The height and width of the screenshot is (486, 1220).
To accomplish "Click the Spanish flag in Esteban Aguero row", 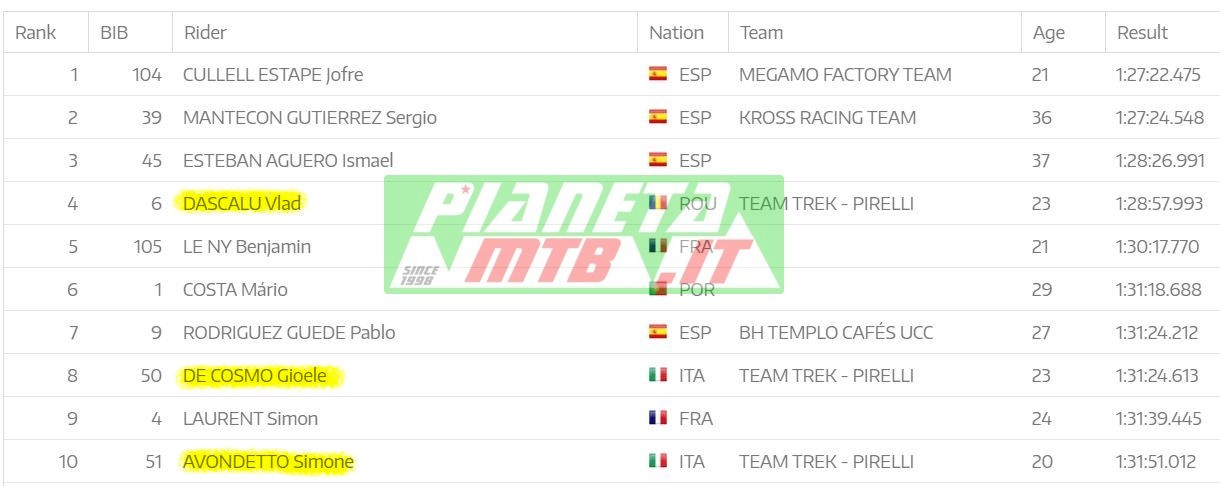I will (x=658, y=160).
